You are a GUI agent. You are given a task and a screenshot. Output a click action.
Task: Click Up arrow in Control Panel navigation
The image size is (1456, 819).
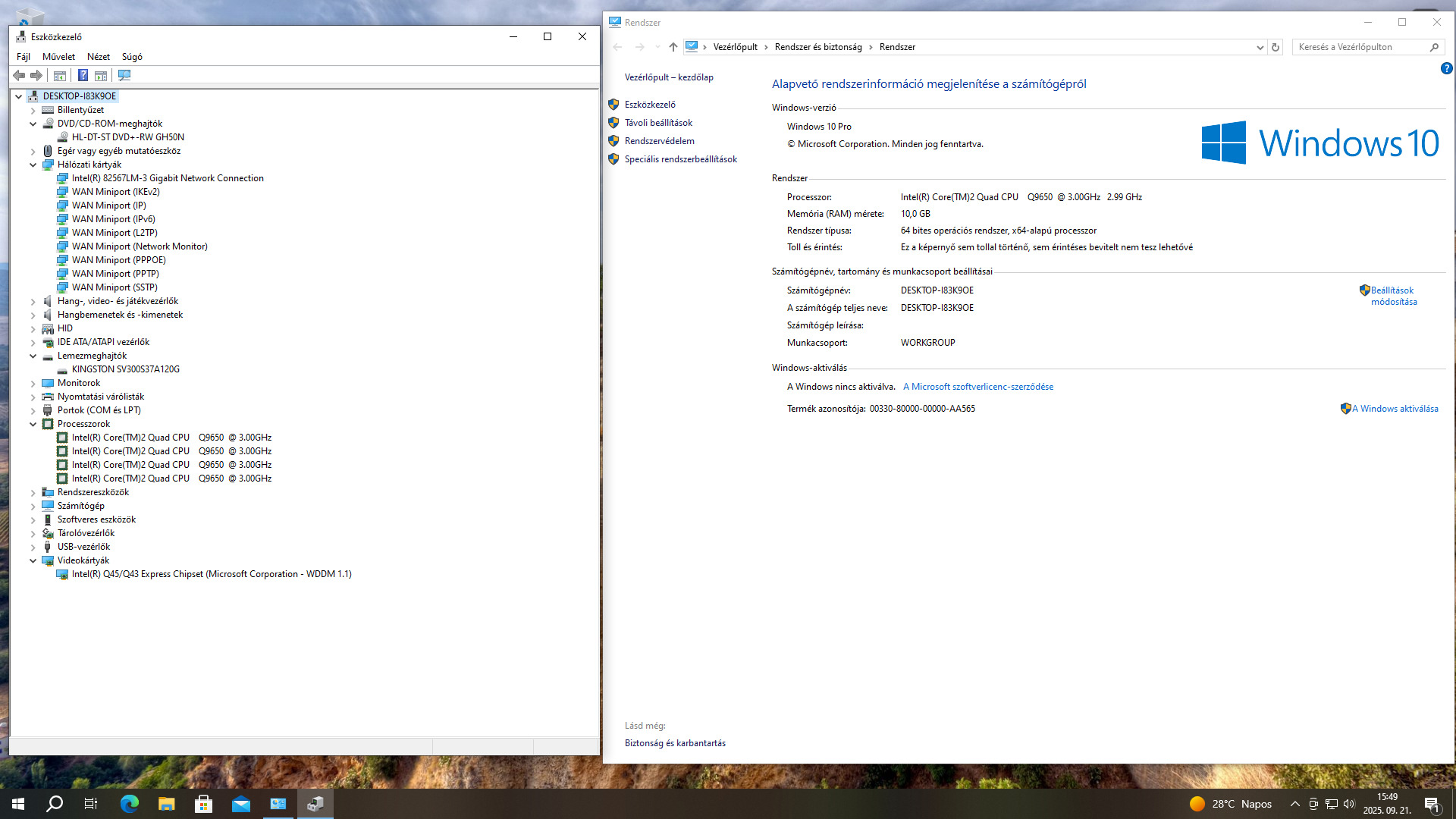673,47
